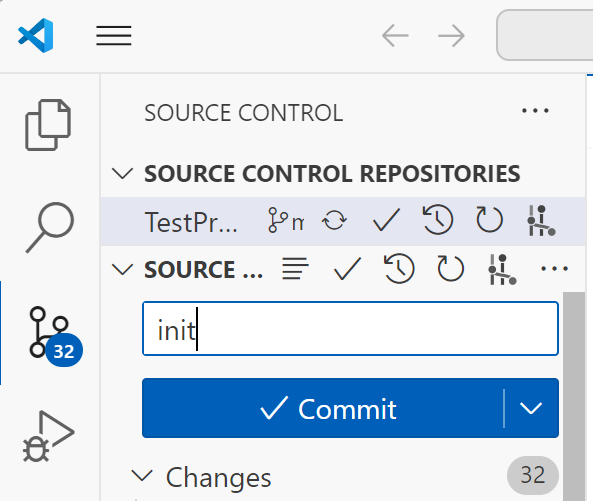Click the blue Commit button

pyautogui.click(x=323, y=408)
